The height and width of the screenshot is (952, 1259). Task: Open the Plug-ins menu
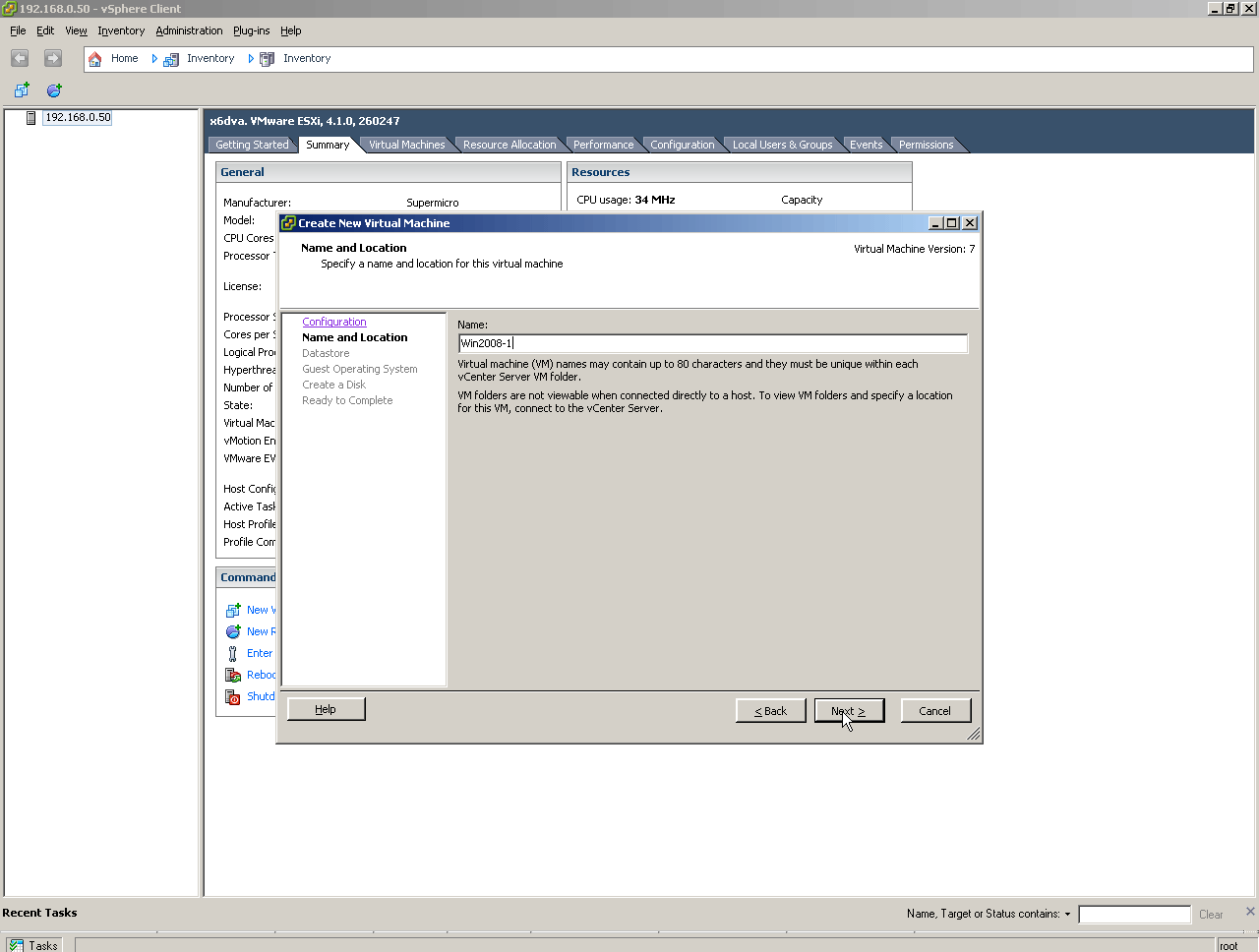click(x=251, y=30)
